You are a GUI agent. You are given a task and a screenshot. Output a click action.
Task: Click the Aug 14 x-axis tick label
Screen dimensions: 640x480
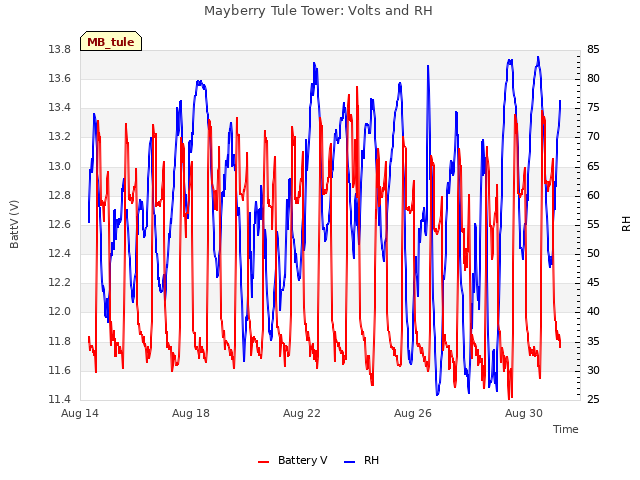(80, 413)
